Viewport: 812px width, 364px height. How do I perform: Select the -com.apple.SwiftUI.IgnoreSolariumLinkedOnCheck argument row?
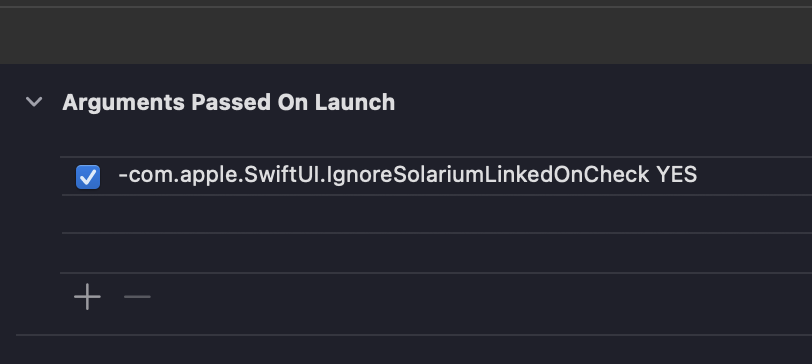click(x=436, y=176)
